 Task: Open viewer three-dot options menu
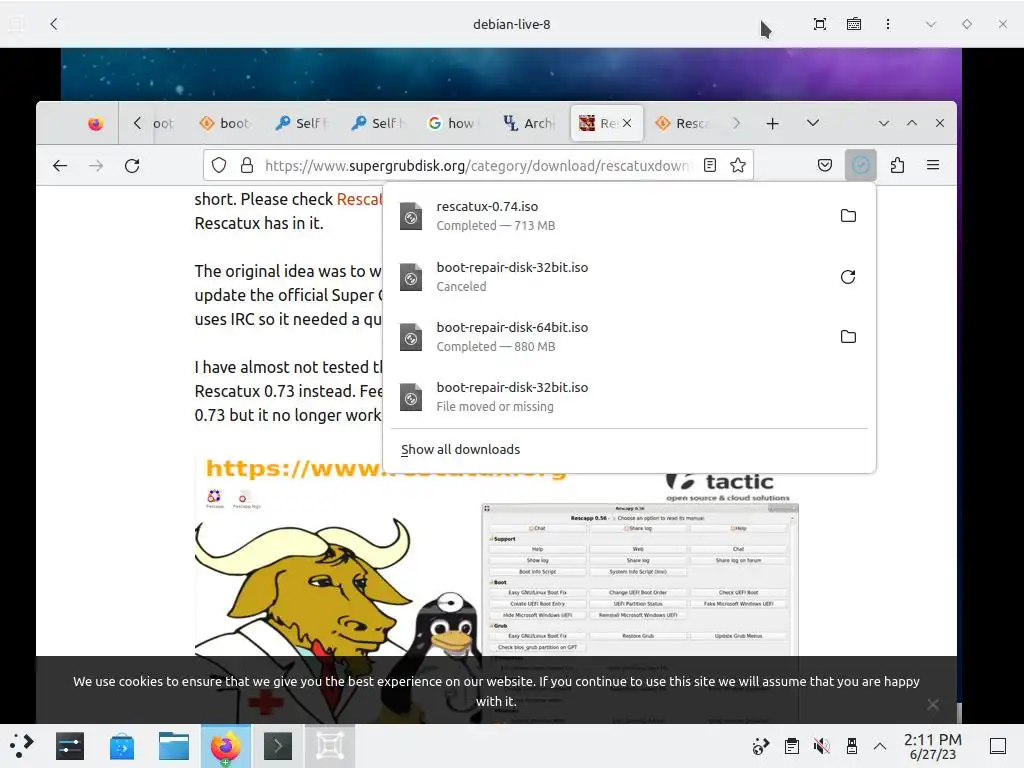coord(888,24)
